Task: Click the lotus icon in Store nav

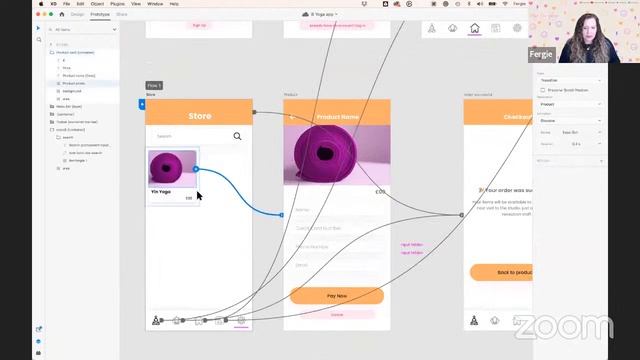Action: pos(177,321)
